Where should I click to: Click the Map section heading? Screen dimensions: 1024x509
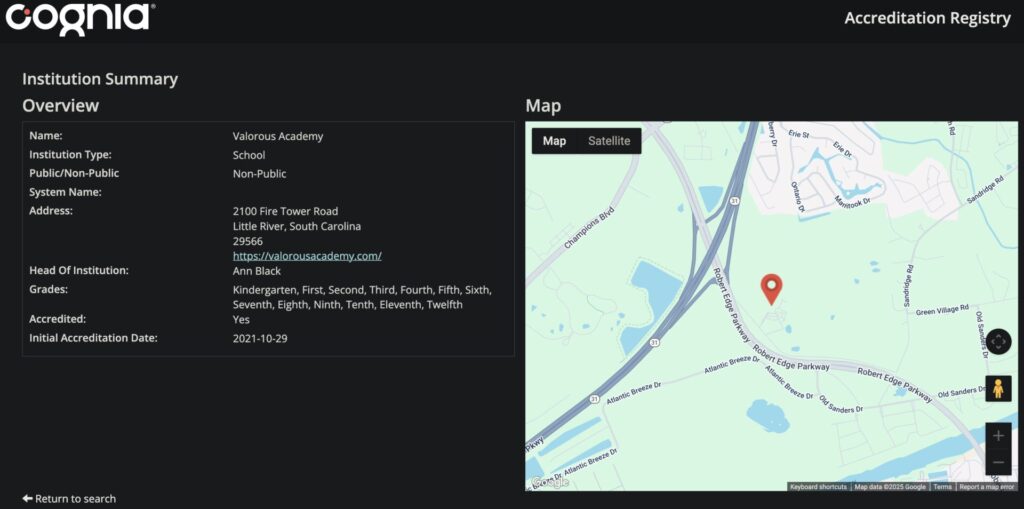pos(543,106)
